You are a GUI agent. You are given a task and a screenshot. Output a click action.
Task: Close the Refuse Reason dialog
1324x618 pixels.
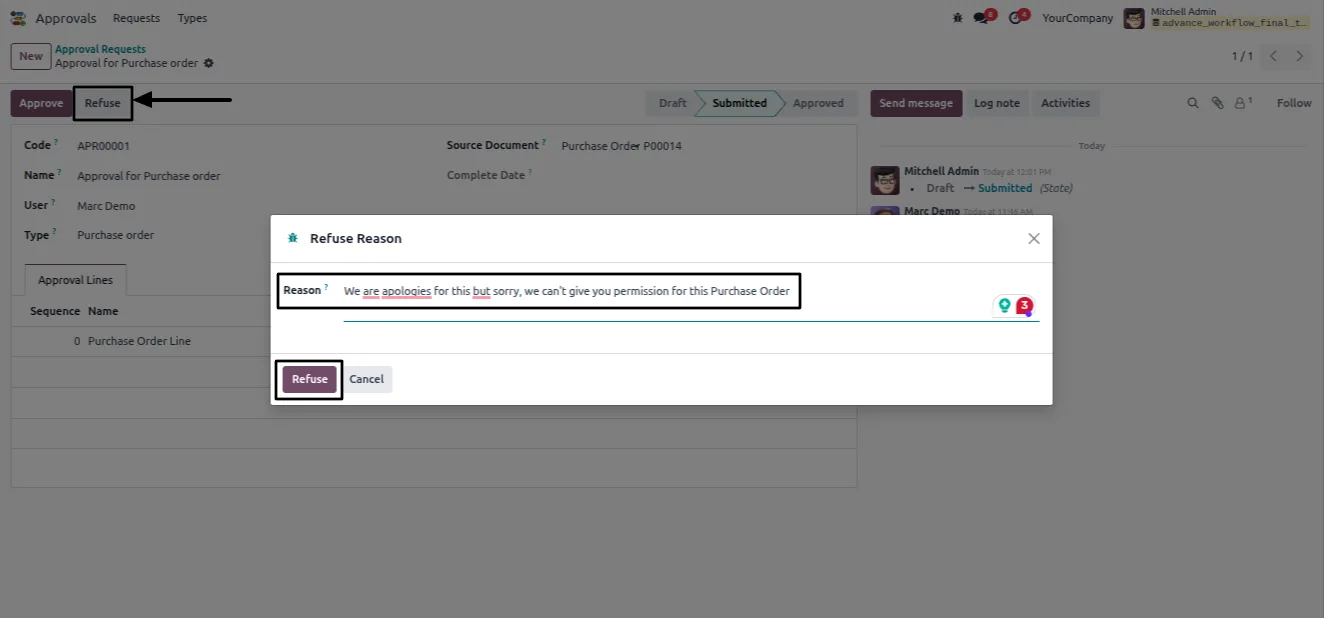(x=1034, y=238)
